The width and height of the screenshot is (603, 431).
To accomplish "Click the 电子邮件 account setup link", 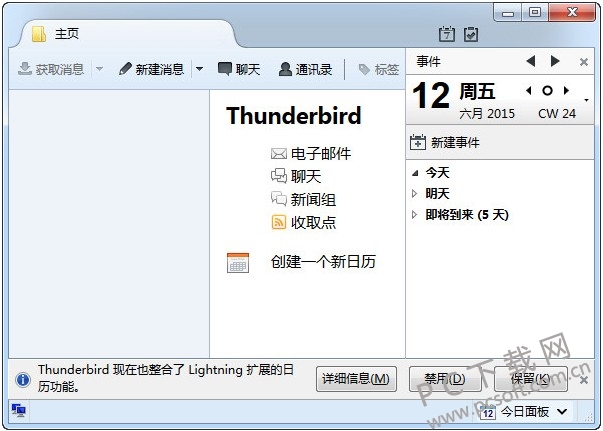I will (311, 154).
